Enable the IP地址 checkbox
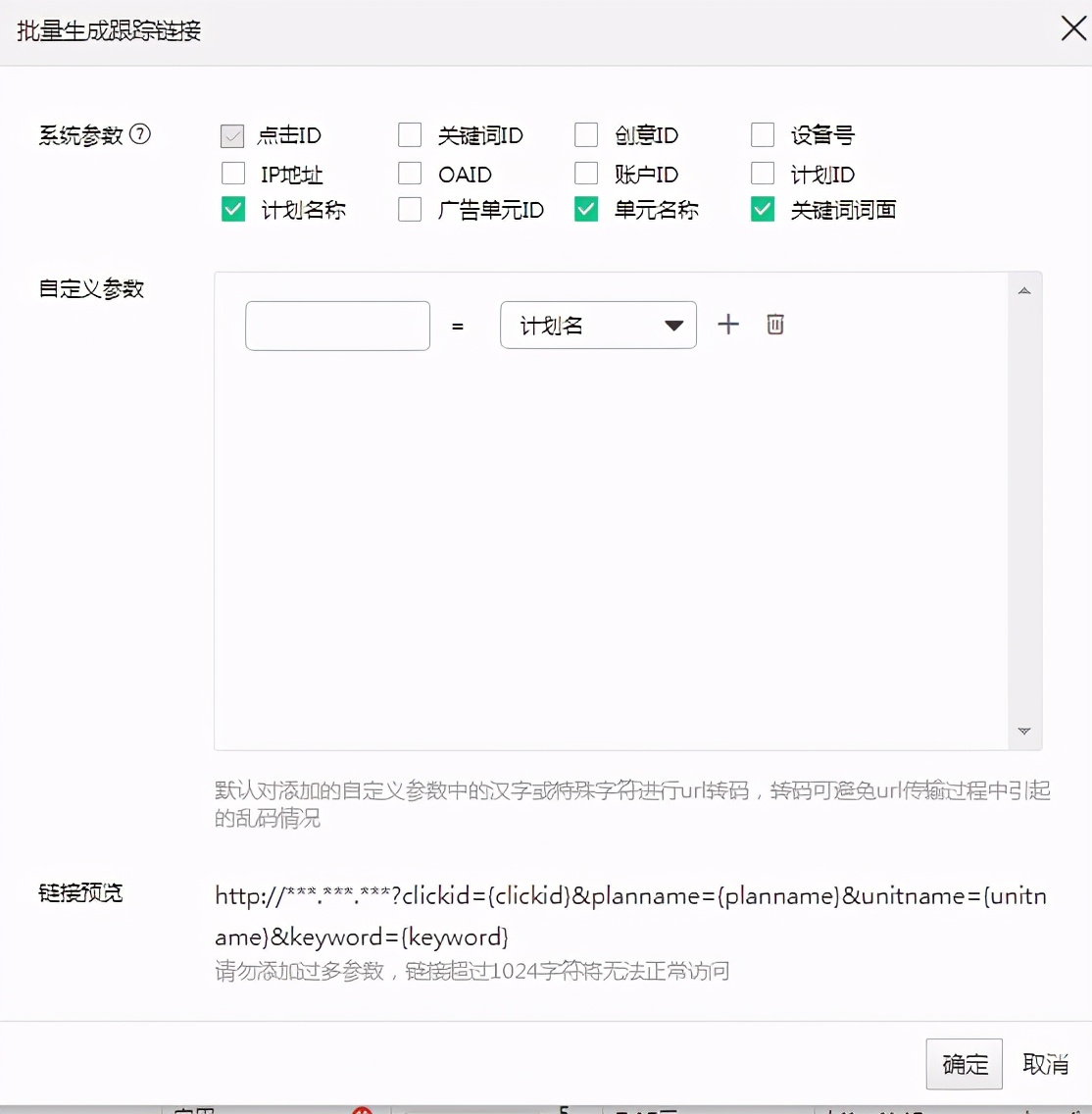This screenshot has width=1092, height=1114. [x=232, y=173]
